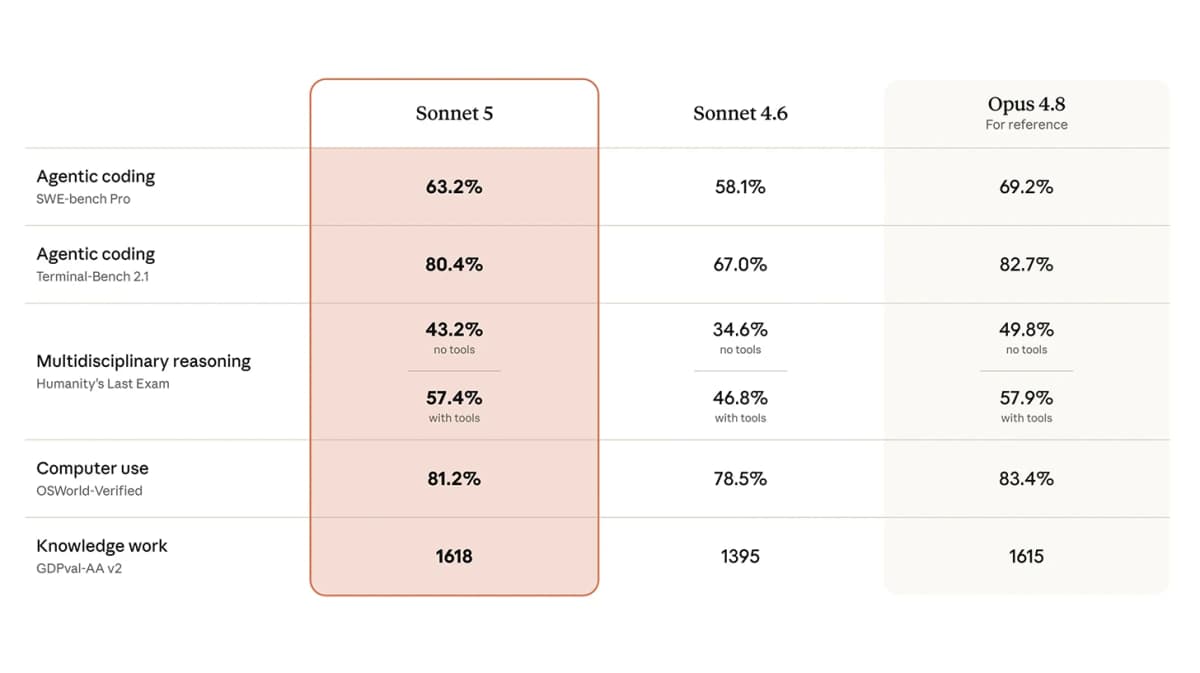This screenshot has width=1200, height=673.
Task: Click the Opus 4.8 column header
Action: click(1026, 104)
